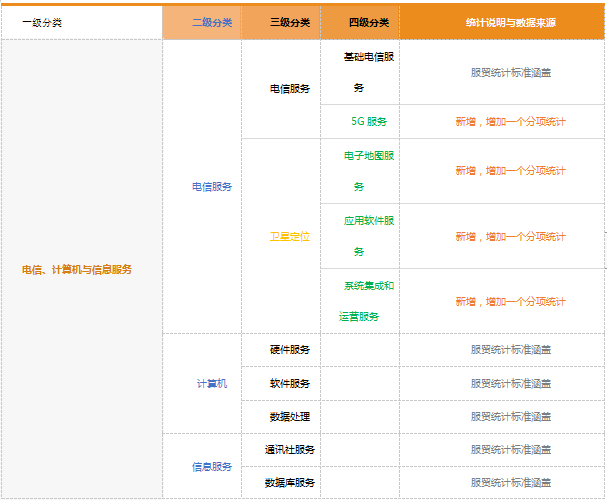
Task: Click the 三级分类 column header
Action: click(289, 22)
